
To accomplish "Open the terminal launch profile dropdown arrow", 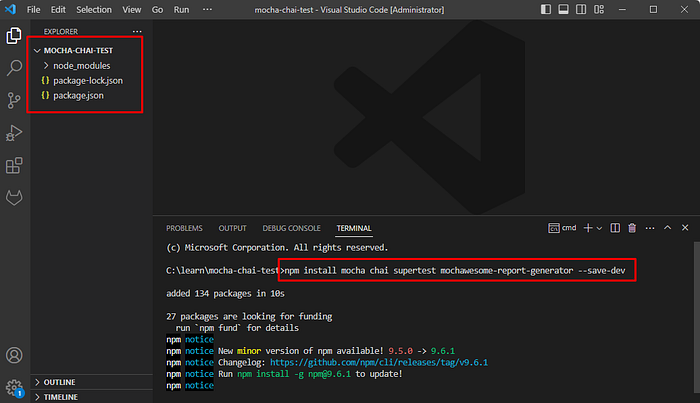I will pos(600,229).
